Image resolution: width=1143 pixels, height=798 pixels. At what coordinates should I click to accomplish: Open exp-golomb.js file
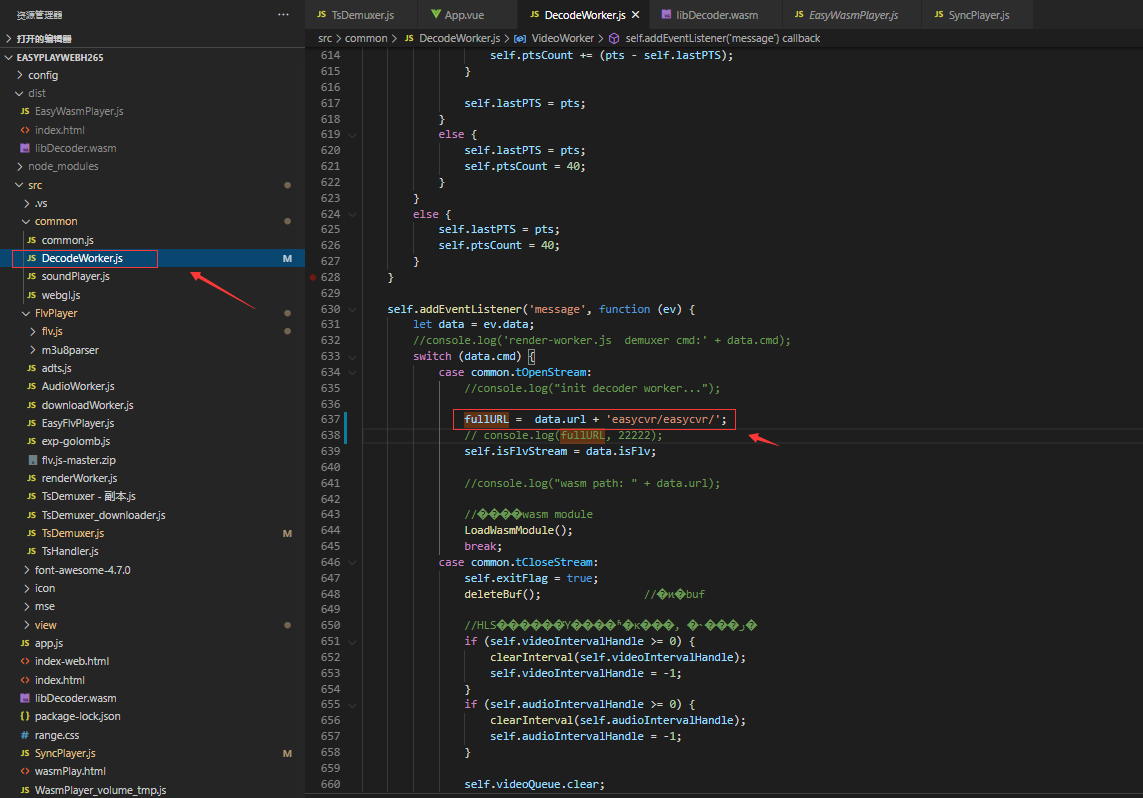[152, 442]
